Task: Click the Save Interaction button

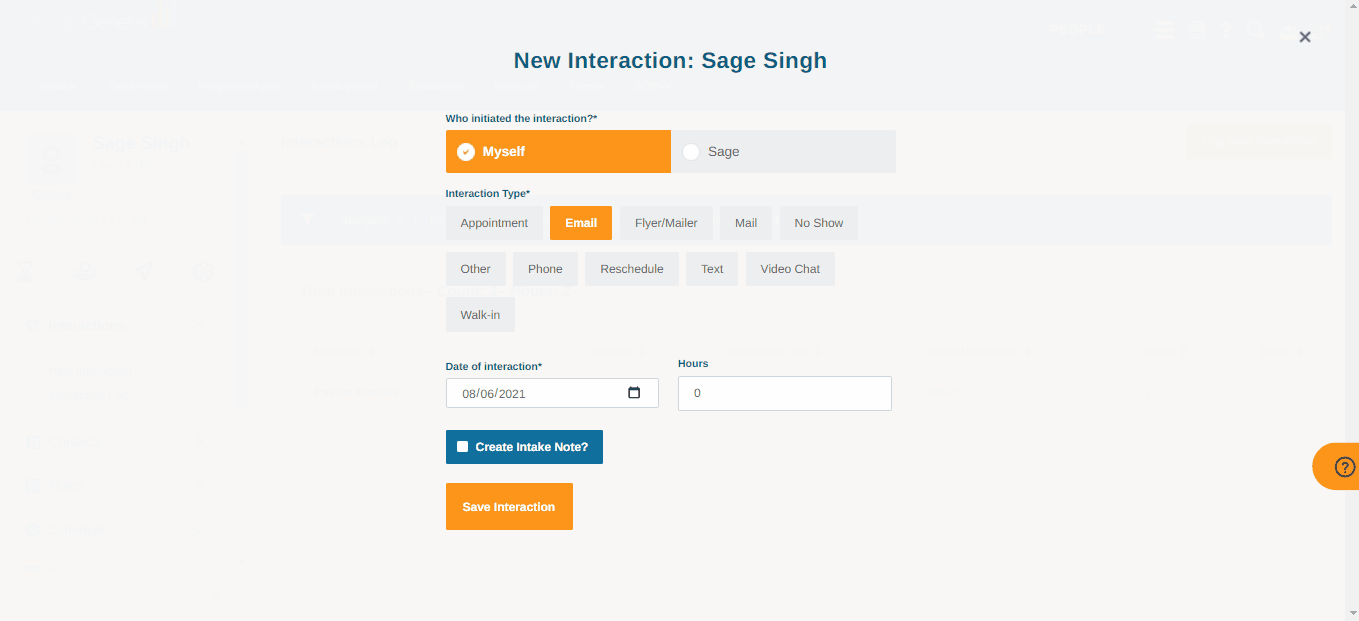Action: pyautogui.click(x=509, y=506)
